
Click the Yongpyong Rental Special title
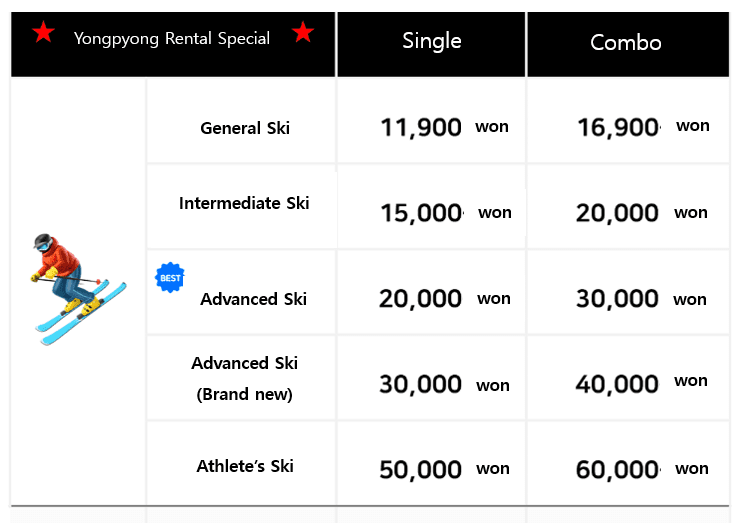[172, 38]
